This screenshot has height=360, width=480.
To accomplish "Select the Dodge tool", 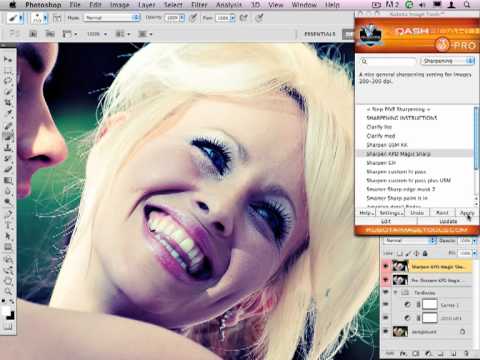I will (8, 202).
